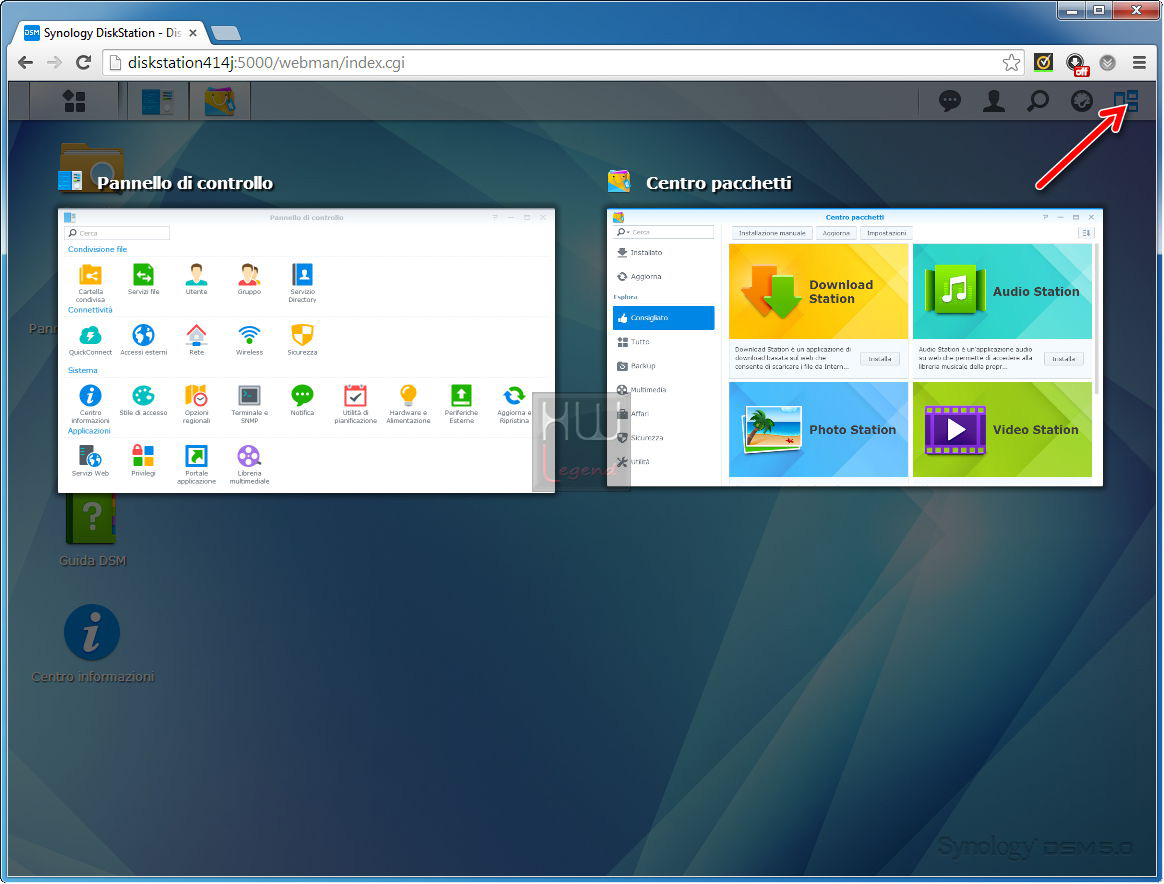
Task: Open the DSM notifications speech-bubble icon
Action: click(x=949, y=101)
